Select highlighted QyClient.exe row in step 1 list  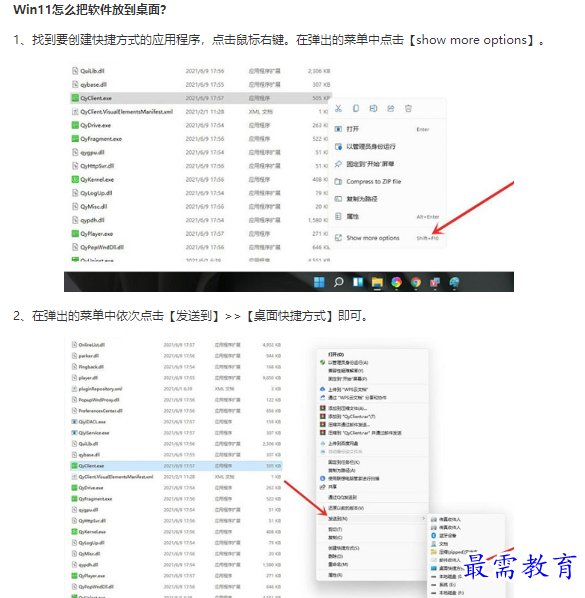click(200, 98)
